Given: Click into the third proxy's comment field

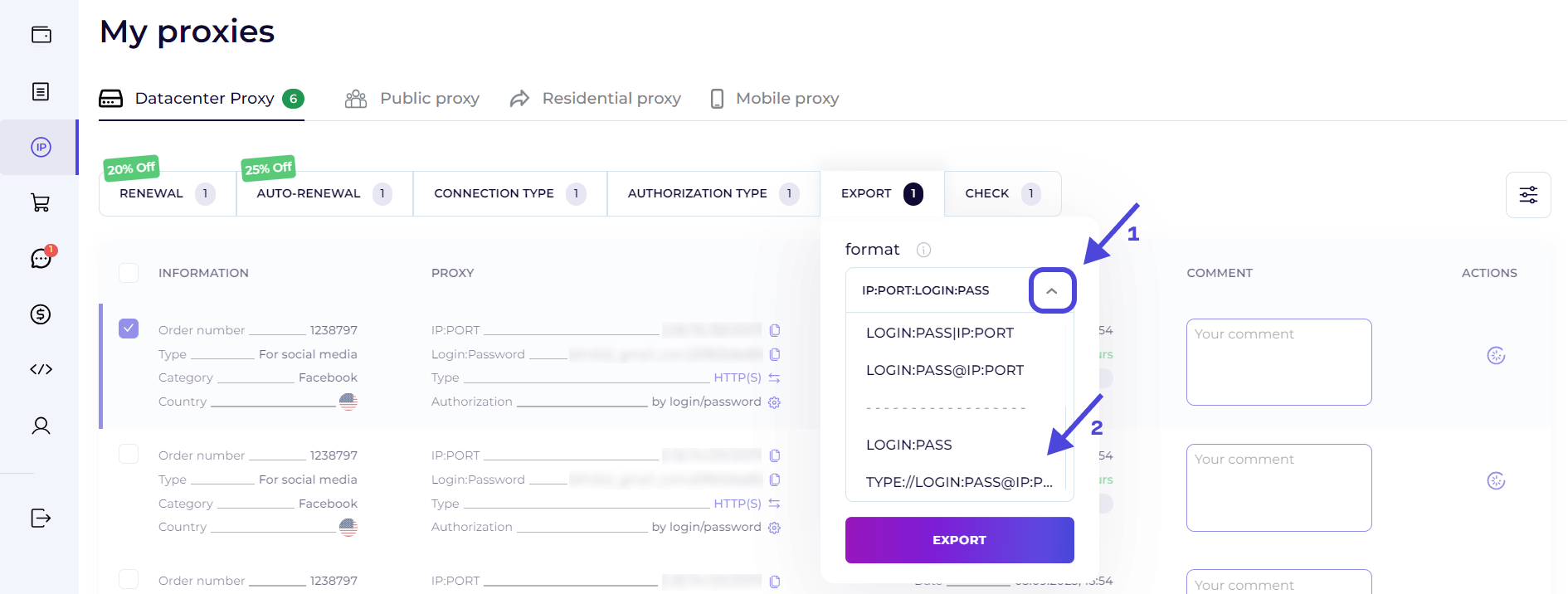Looking at the screenshot, I should point(1279,582).
